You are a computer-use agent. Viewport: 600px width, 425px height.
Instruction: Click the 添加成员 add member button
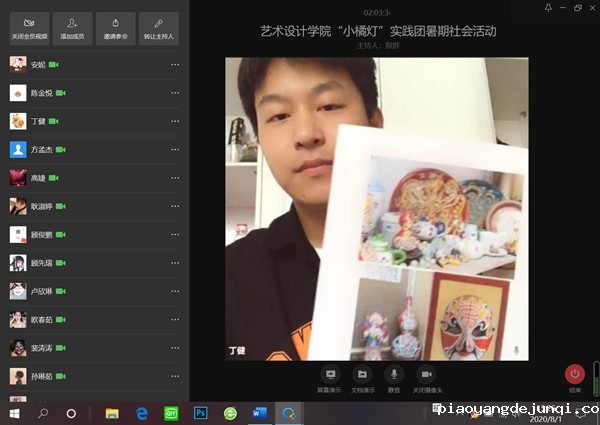71,26
